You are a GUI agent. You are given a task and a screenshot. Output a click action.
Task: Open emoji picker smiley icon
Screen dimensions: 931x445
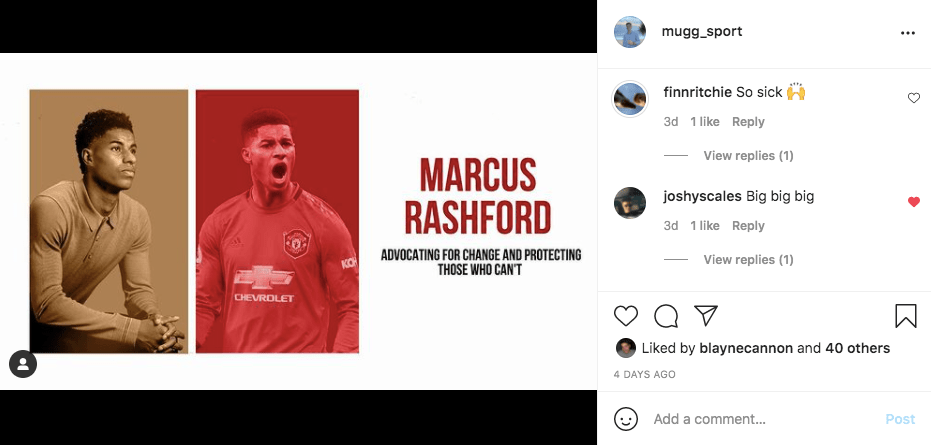(x=626, y=419)
